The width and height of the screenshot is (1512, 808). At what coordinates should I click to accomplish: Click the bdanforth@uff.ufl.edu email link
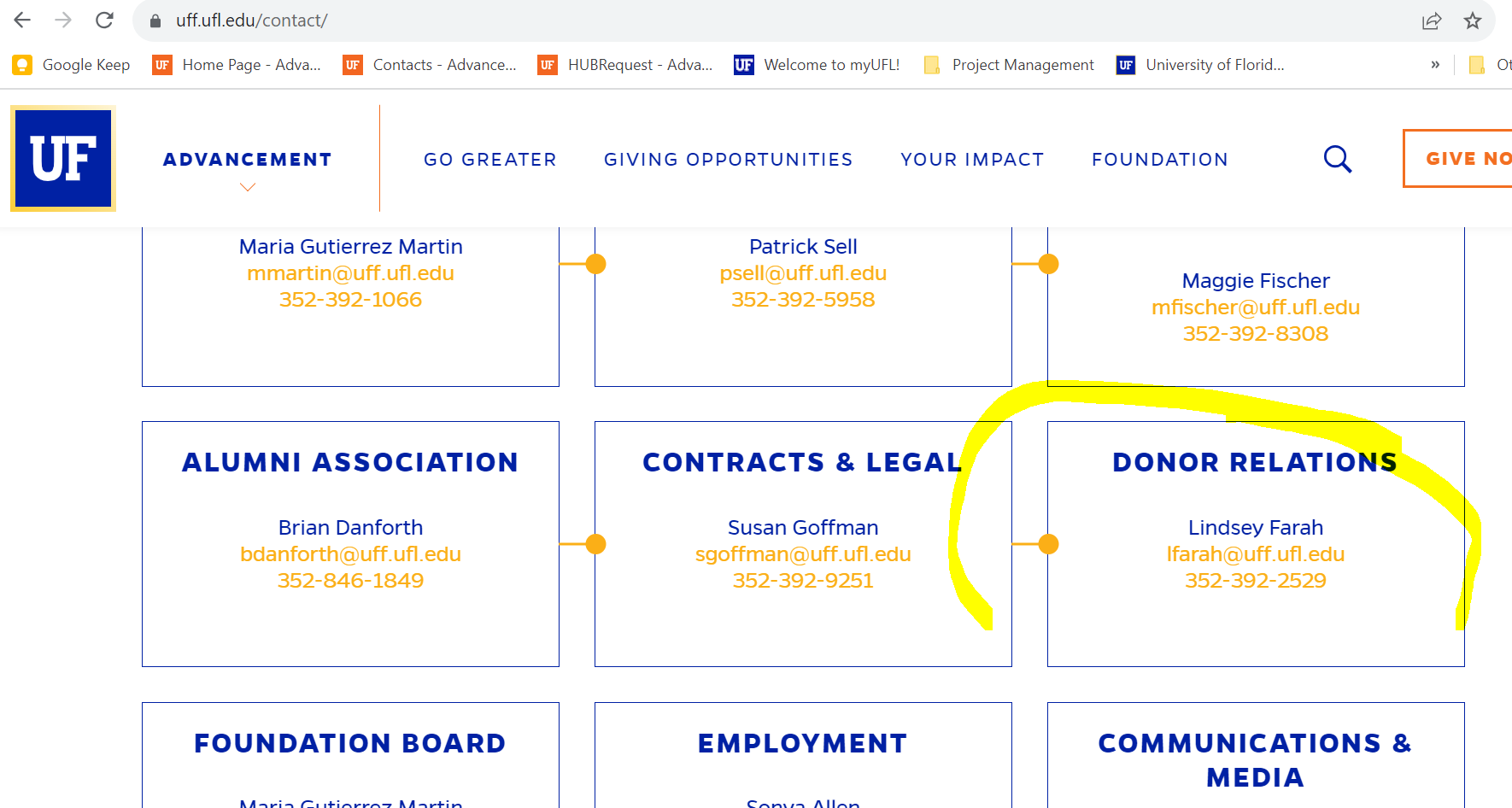point(350,554)
